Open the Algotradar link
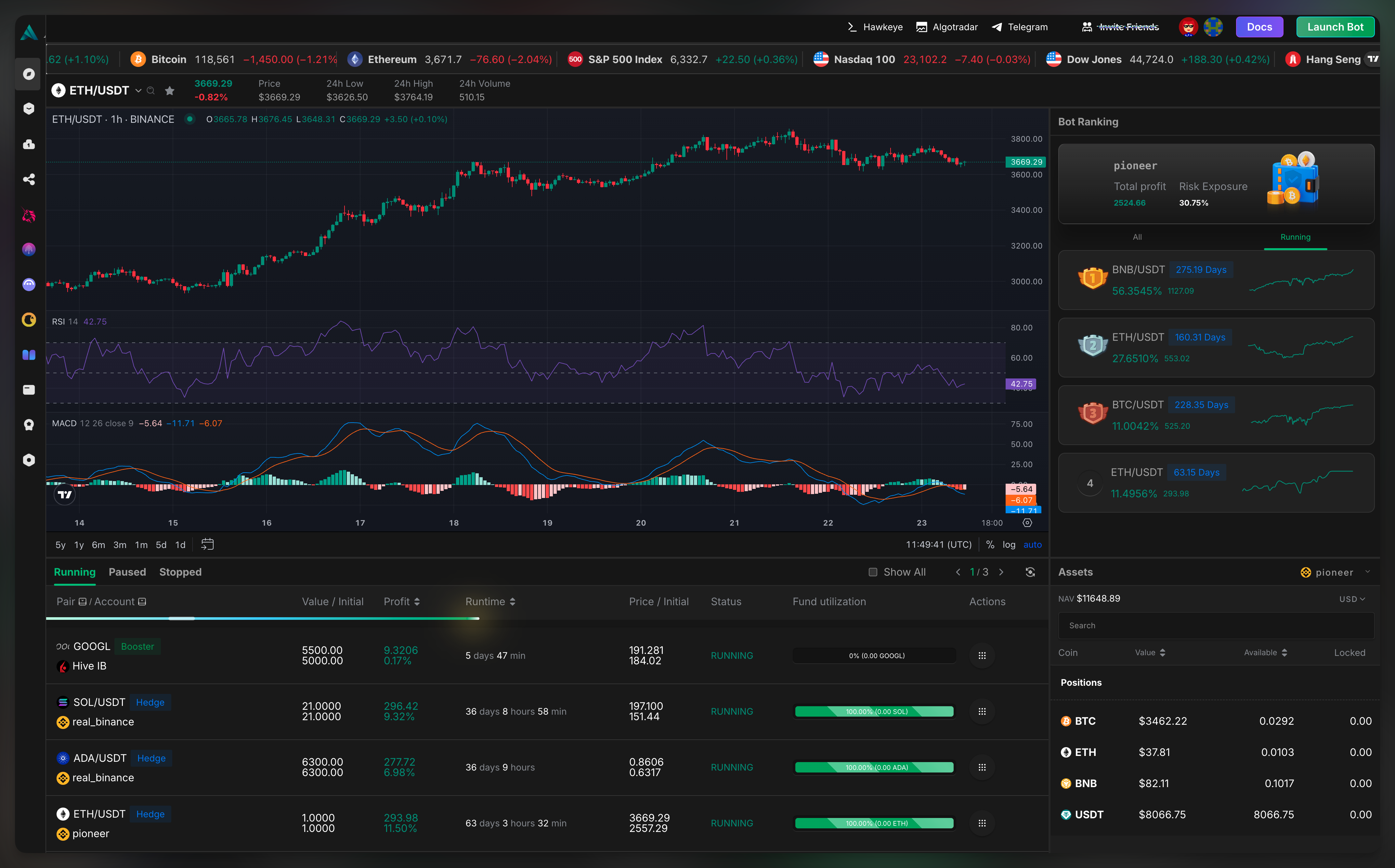 tap(946, 27)
